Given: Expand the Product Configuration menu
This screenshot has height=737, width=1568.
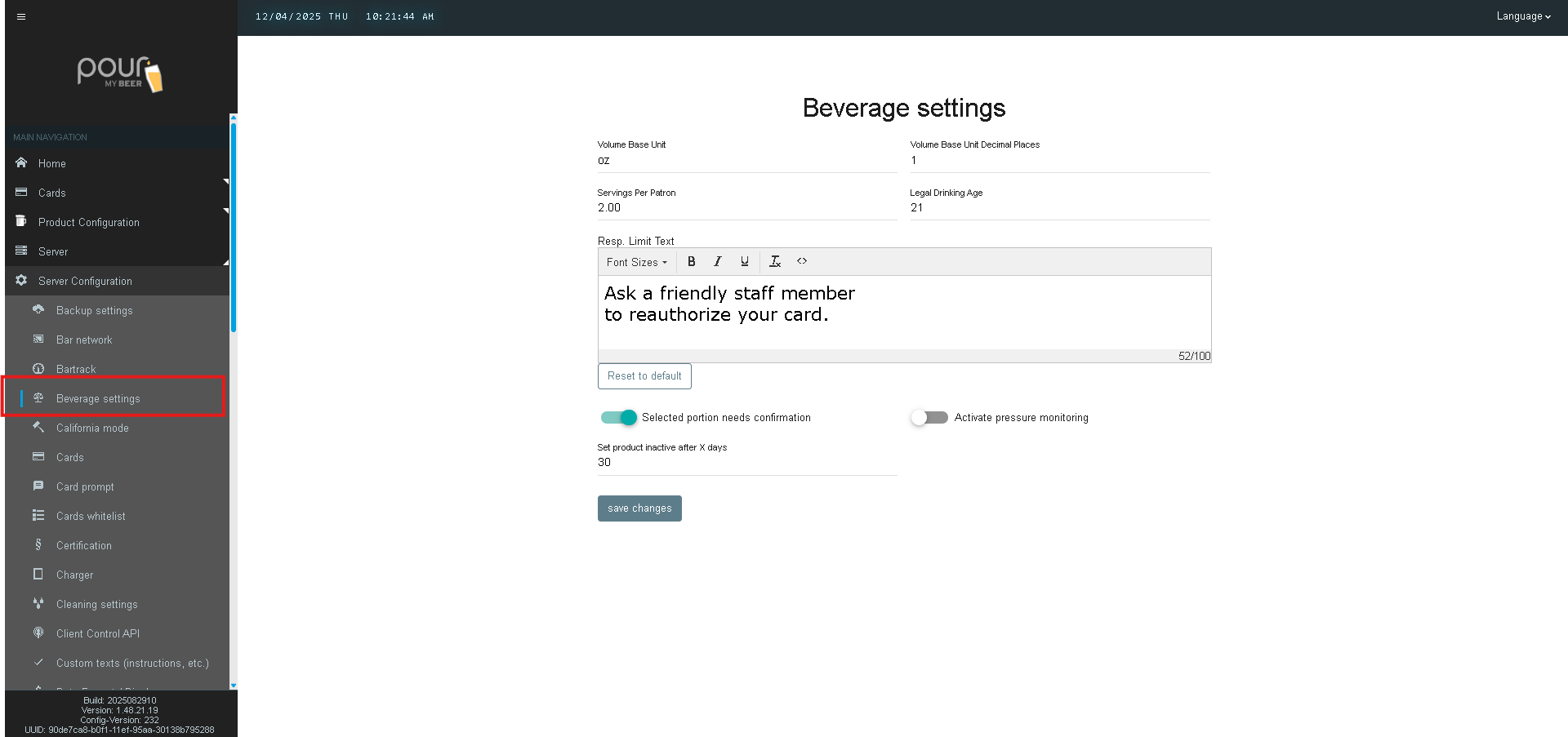Looking at the screenshot, I should [x=89, y=222].
